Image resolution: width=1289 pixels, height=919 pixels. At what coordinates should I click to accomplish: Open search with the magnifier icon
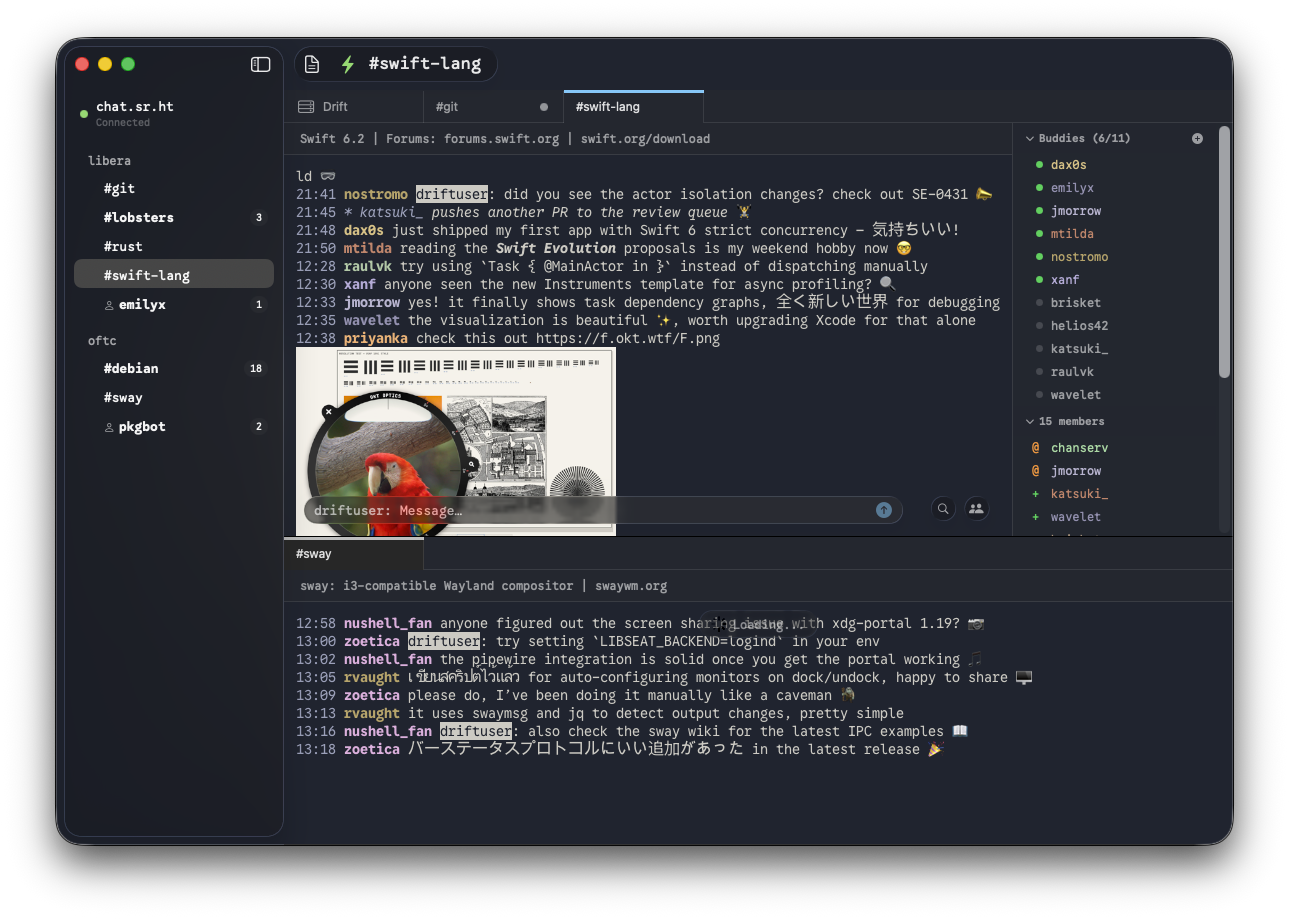click(x=943, y=508)
